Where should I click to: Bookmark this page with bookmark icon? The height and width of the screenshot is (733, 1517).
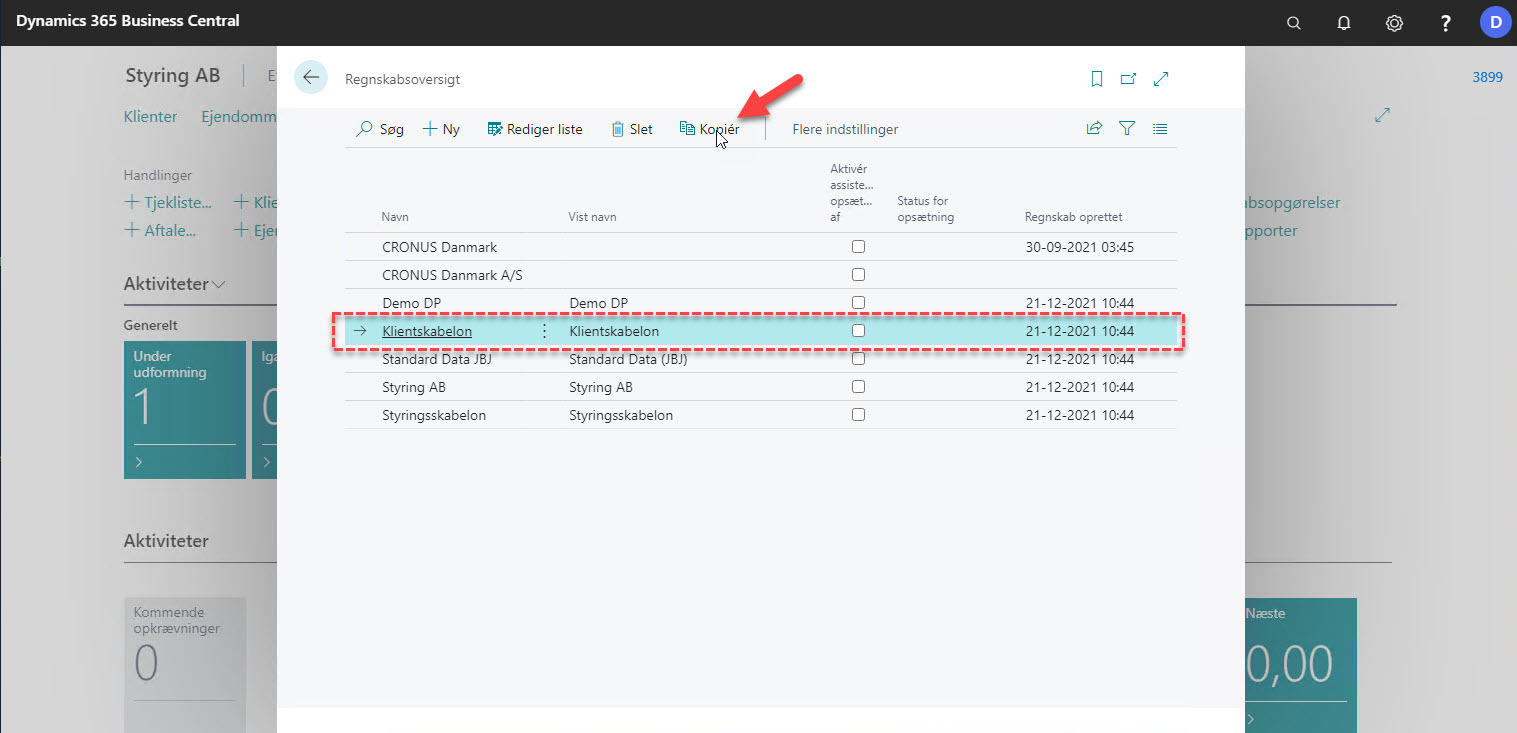point(1097,79)
